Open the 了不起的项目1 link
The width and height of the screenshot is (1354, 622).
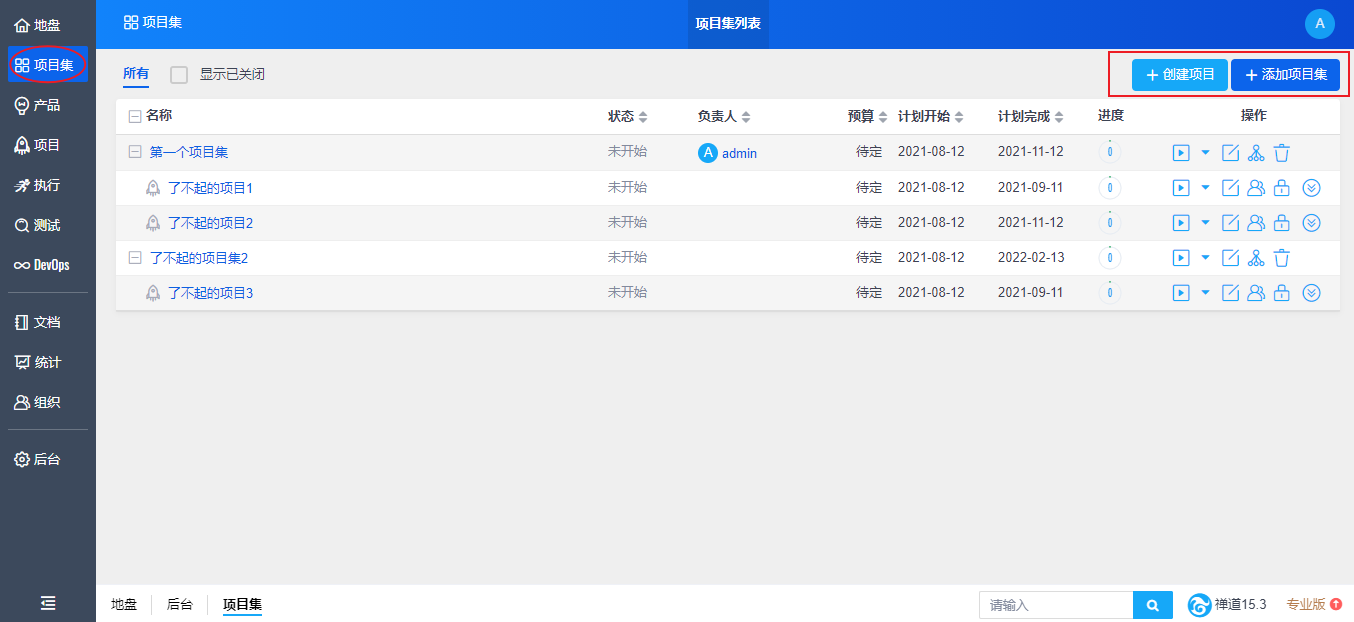pyautogui.click(x=210, y=188)
